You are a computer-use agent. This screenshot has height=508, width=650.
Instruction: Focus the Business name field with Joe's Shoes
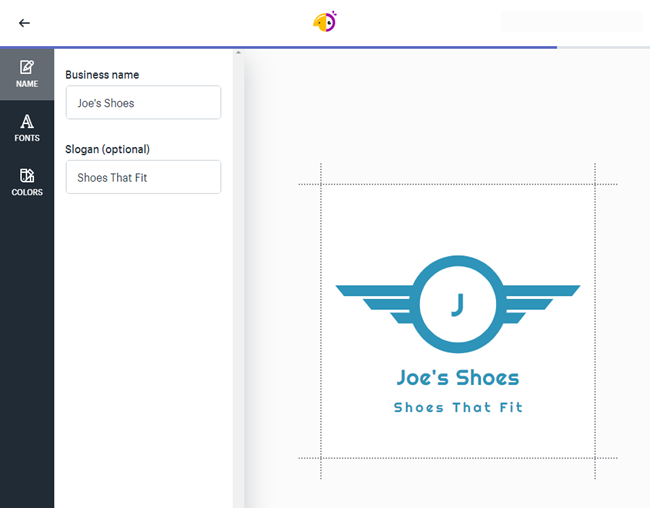pos(143,103)
